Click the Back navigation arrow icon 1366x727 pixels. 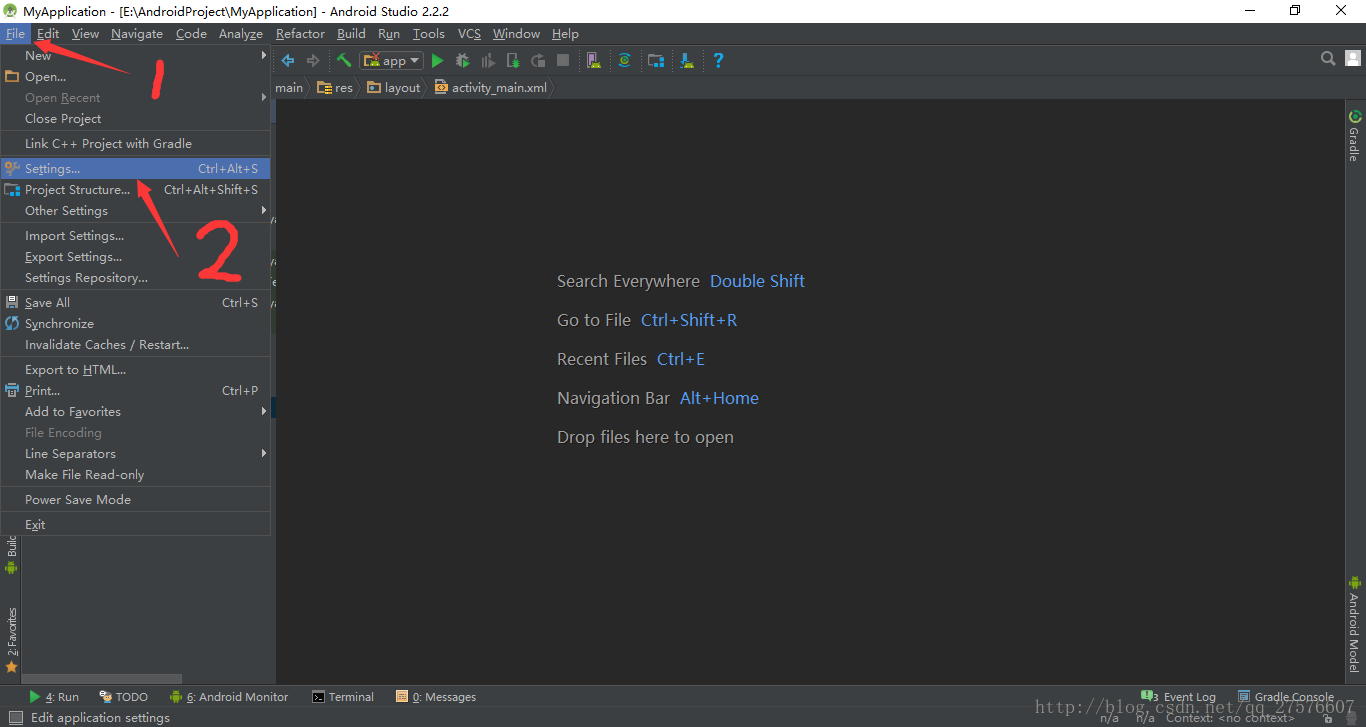click(288, 61)
